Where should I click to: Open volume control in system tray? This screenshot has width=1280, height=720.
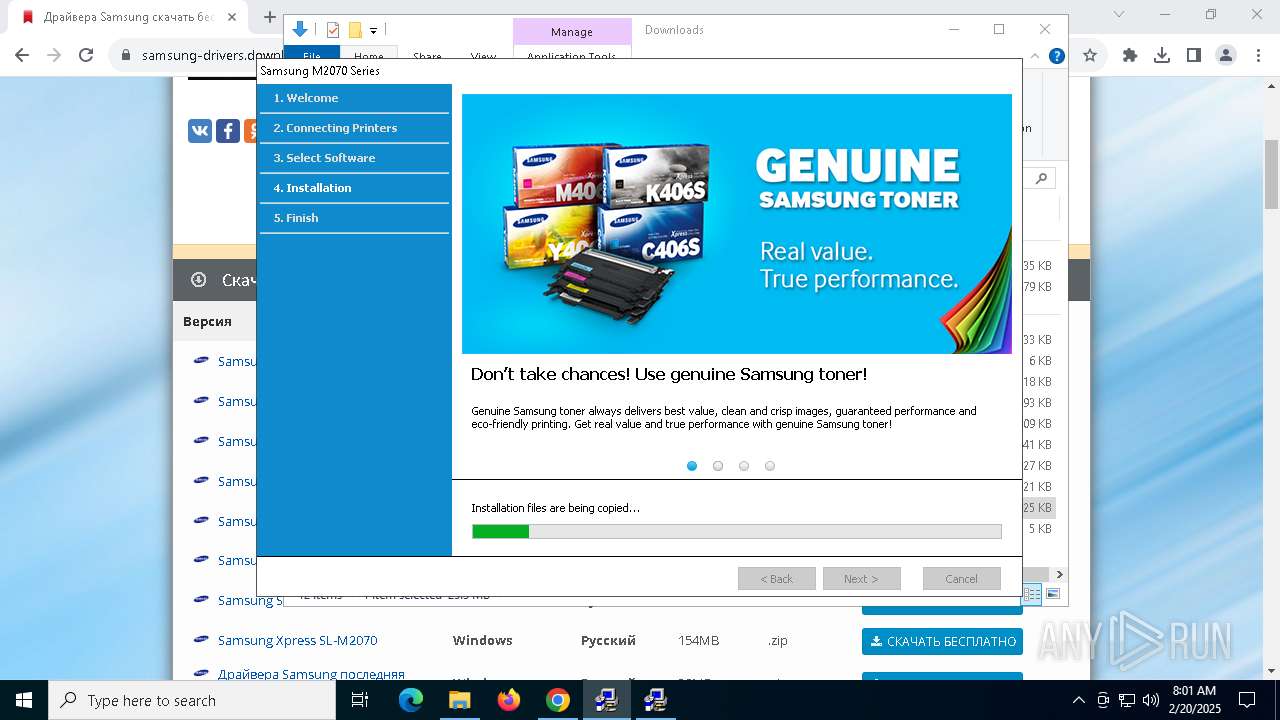tap(1151, 700)
